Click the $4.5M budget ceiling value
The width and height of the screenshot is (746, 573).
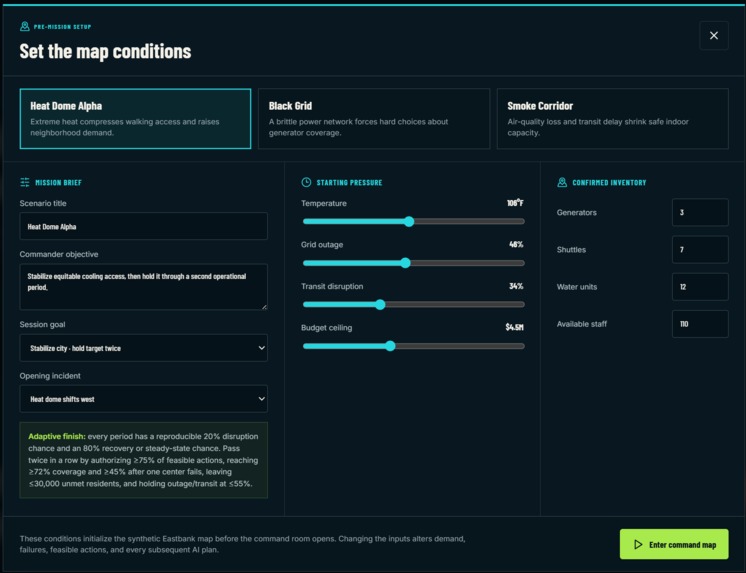pyautogui.click(x=514, y=327)
